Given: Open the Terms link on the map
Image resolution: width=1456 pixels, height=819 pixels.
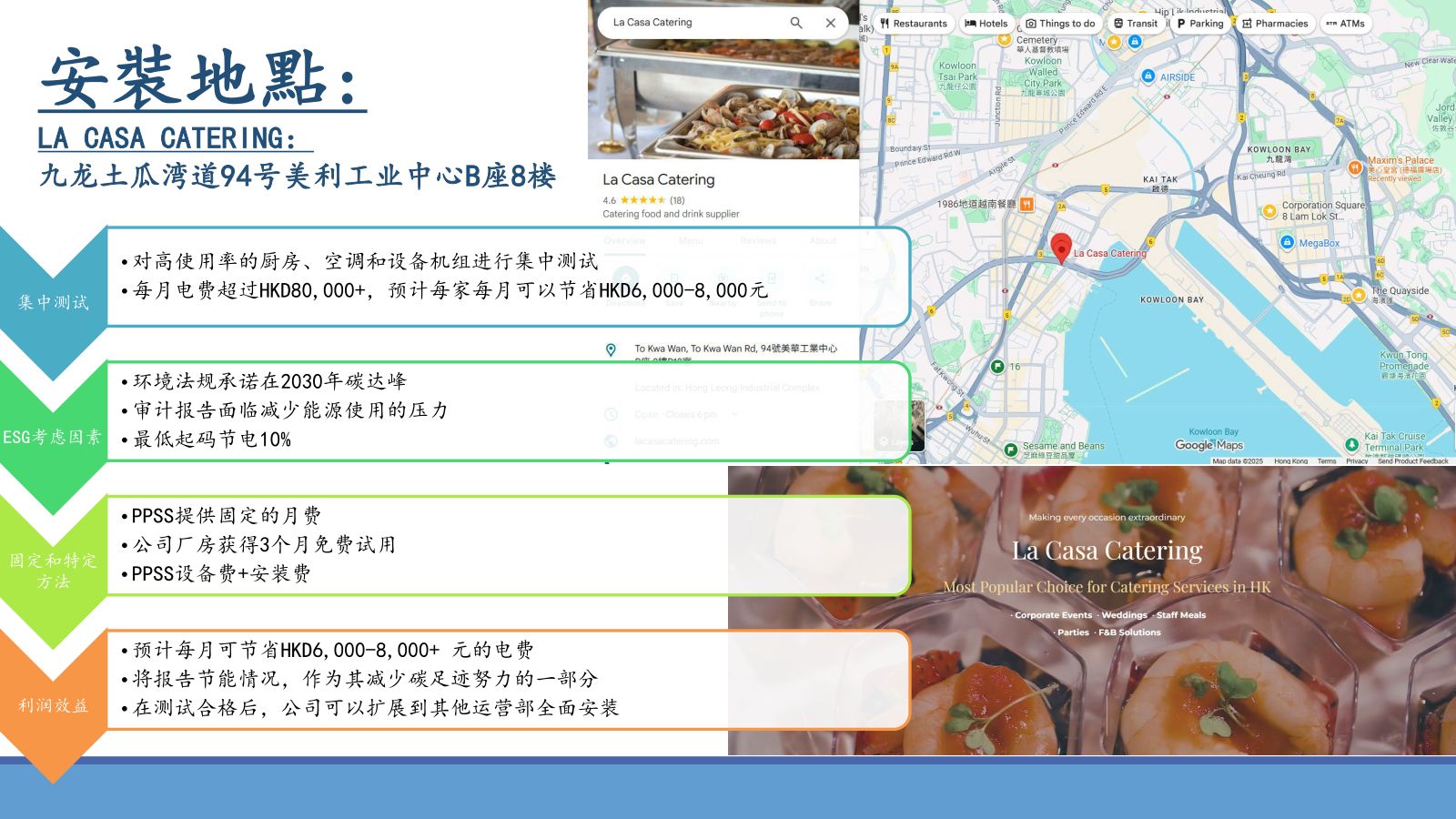Looking at the screenshot, I should [1327, 461].
